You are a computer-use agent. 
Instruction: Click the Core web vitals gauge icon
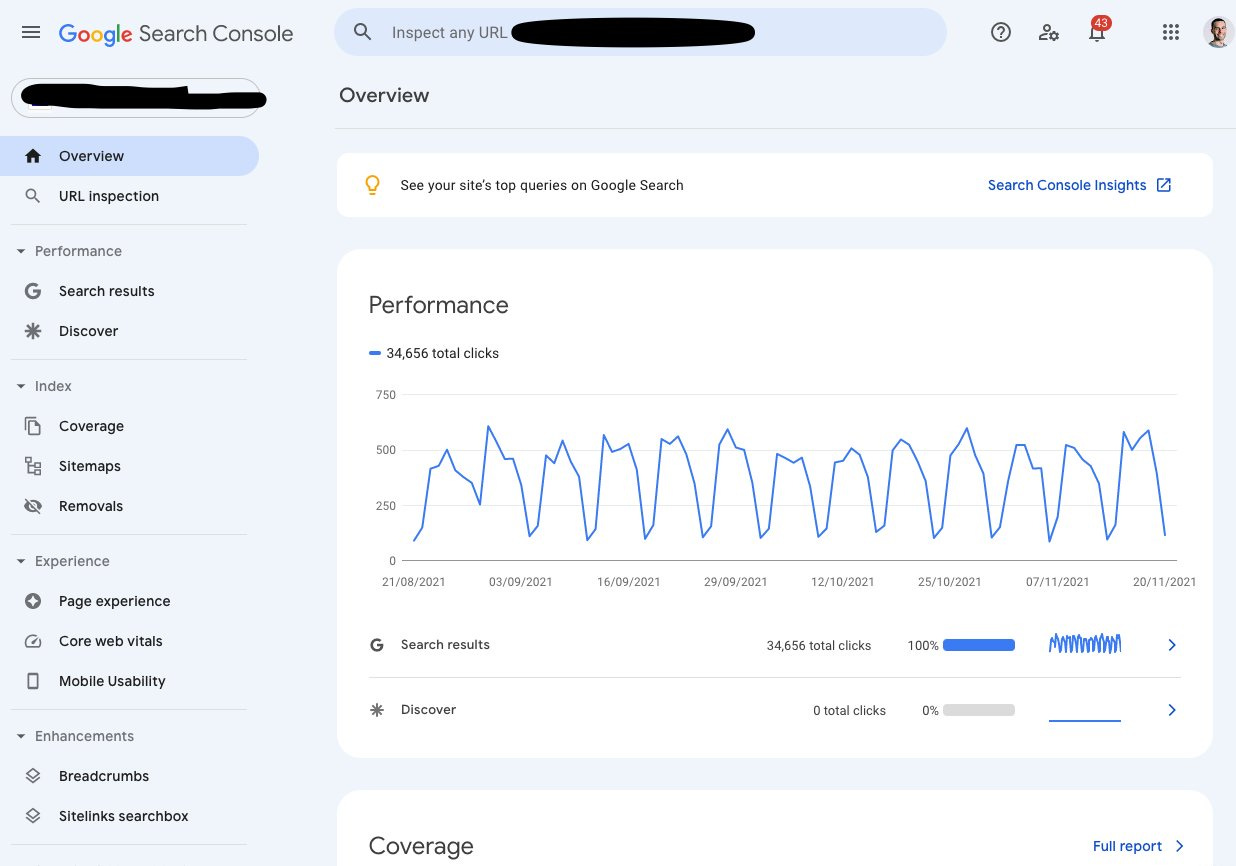(33, 641)
